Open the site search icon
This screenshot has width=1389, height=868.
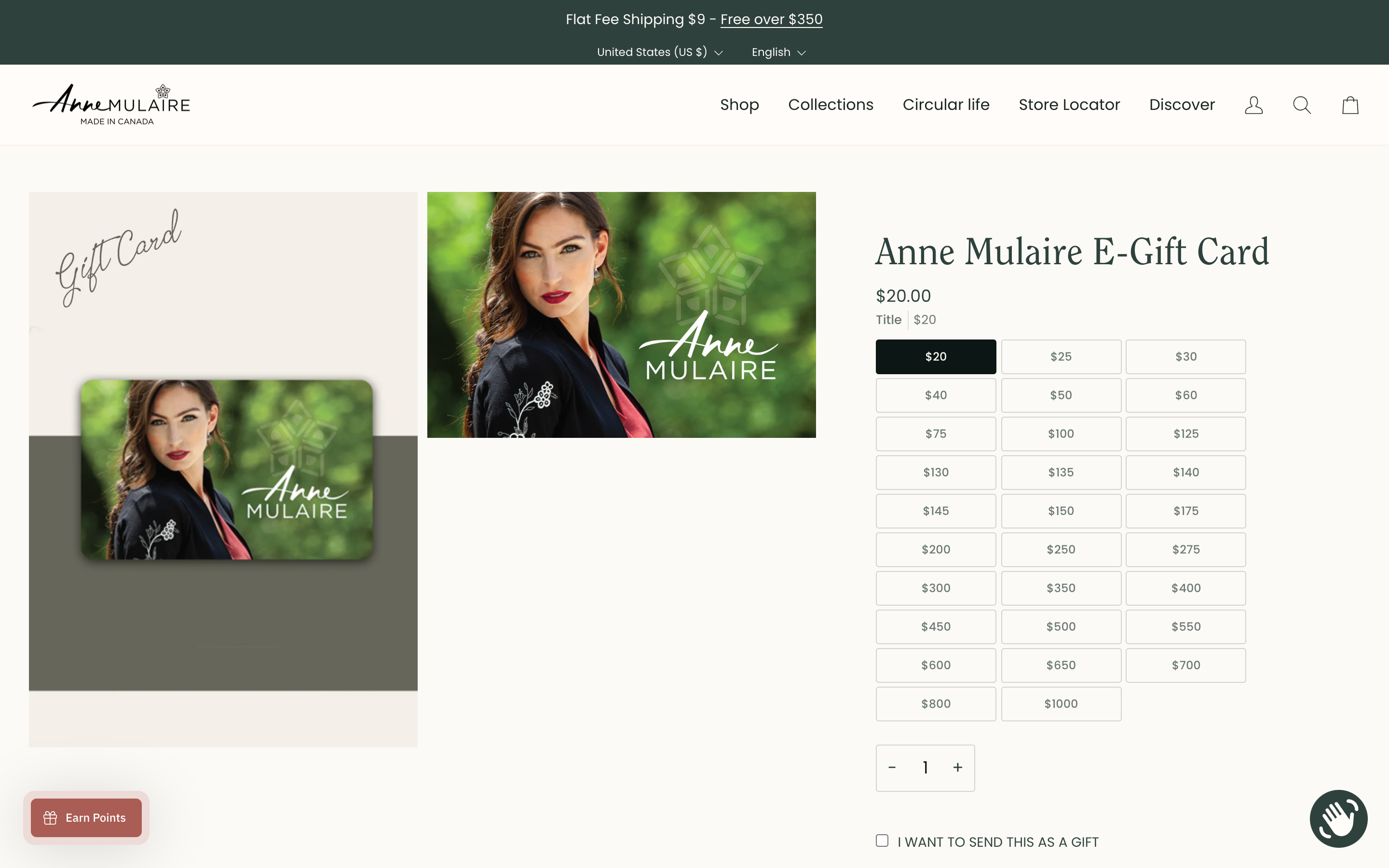[x=1301, y=105]
